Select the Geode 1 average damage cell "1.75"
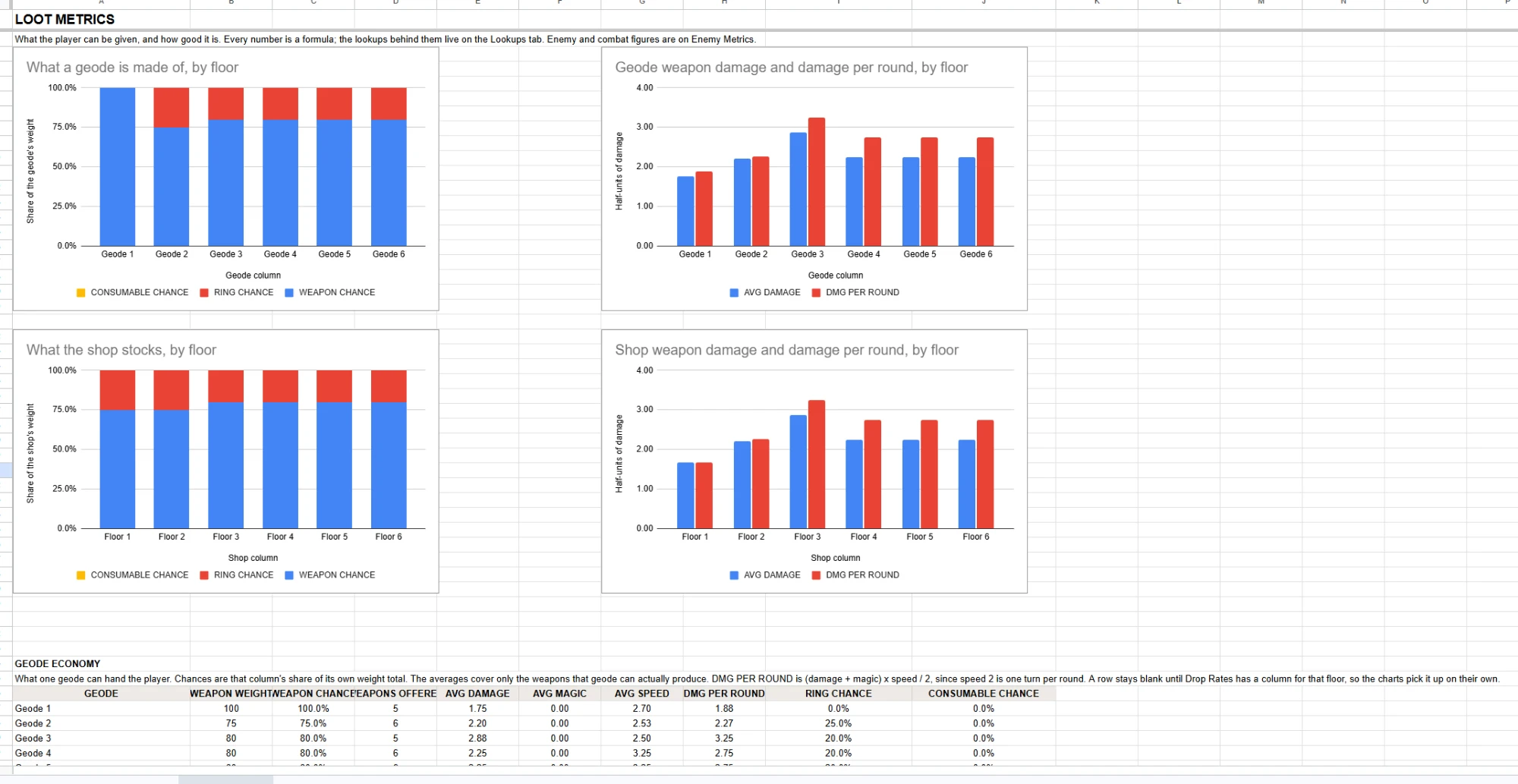This screenshot has width=1518, height=784. tap(477, 709)
